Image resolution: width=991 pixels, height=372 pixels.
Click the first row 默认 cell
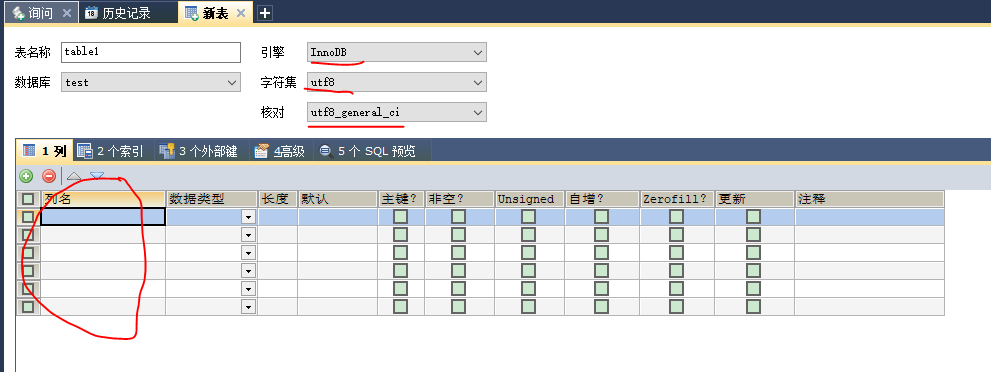click(338, 217)
